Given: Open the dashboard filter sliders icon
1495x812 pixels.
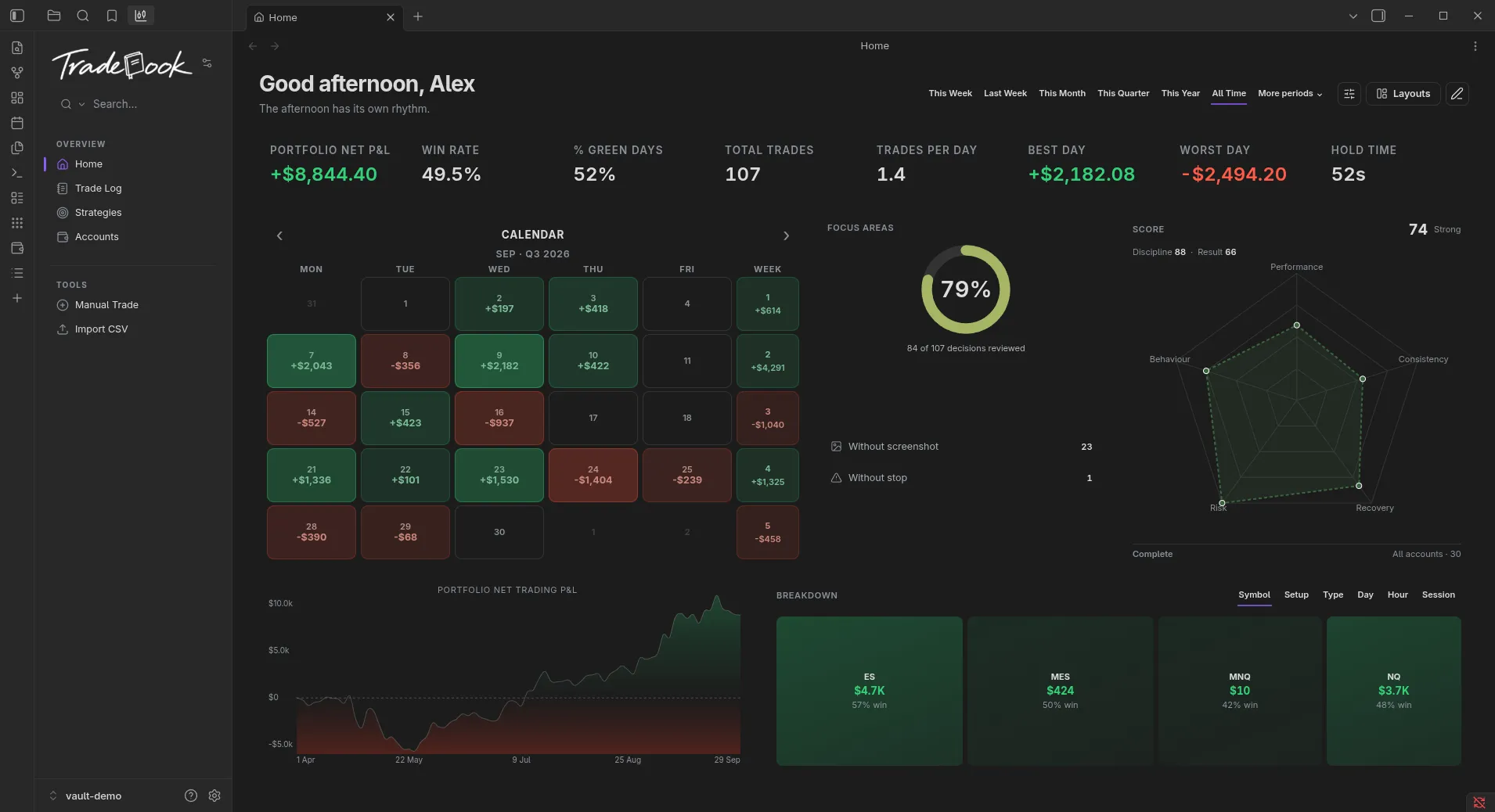Looking at the screenshot, I should click(1349, 94).
